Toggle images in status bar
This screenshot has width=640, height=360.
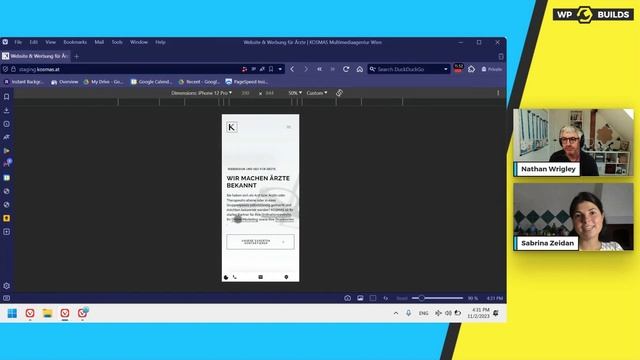(360, 298)
